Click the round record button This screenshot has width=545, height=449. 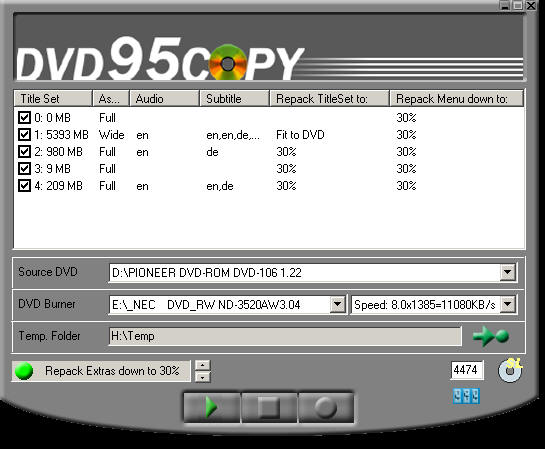pos(326,407)
